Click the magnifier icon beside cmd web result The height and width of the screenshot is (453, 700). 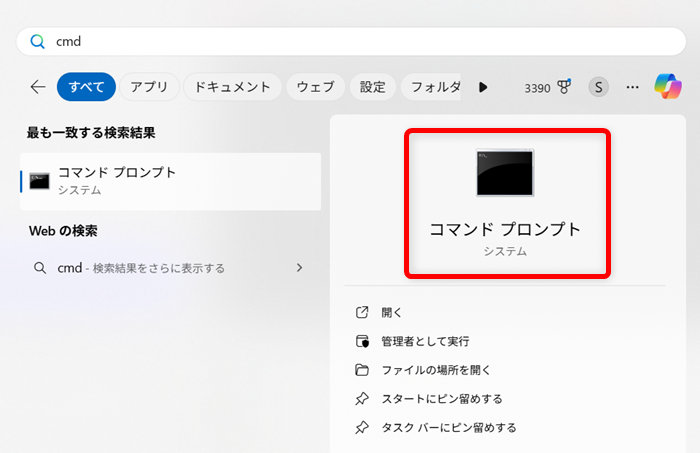[x=40, y=268]
